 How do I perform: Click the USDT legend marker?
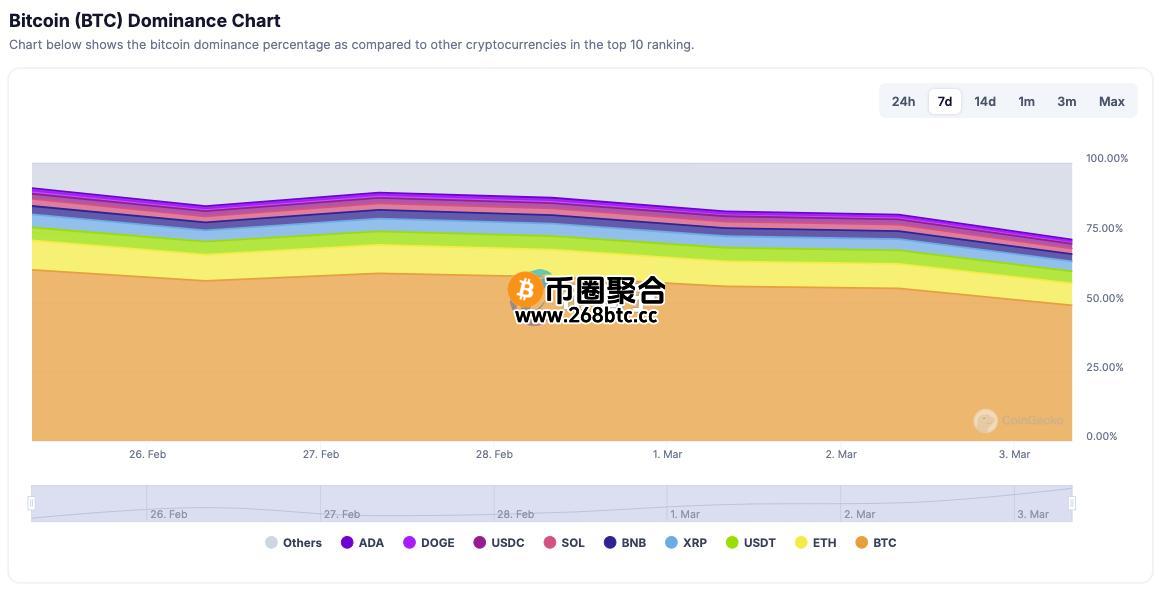click(x=732, y=543)
